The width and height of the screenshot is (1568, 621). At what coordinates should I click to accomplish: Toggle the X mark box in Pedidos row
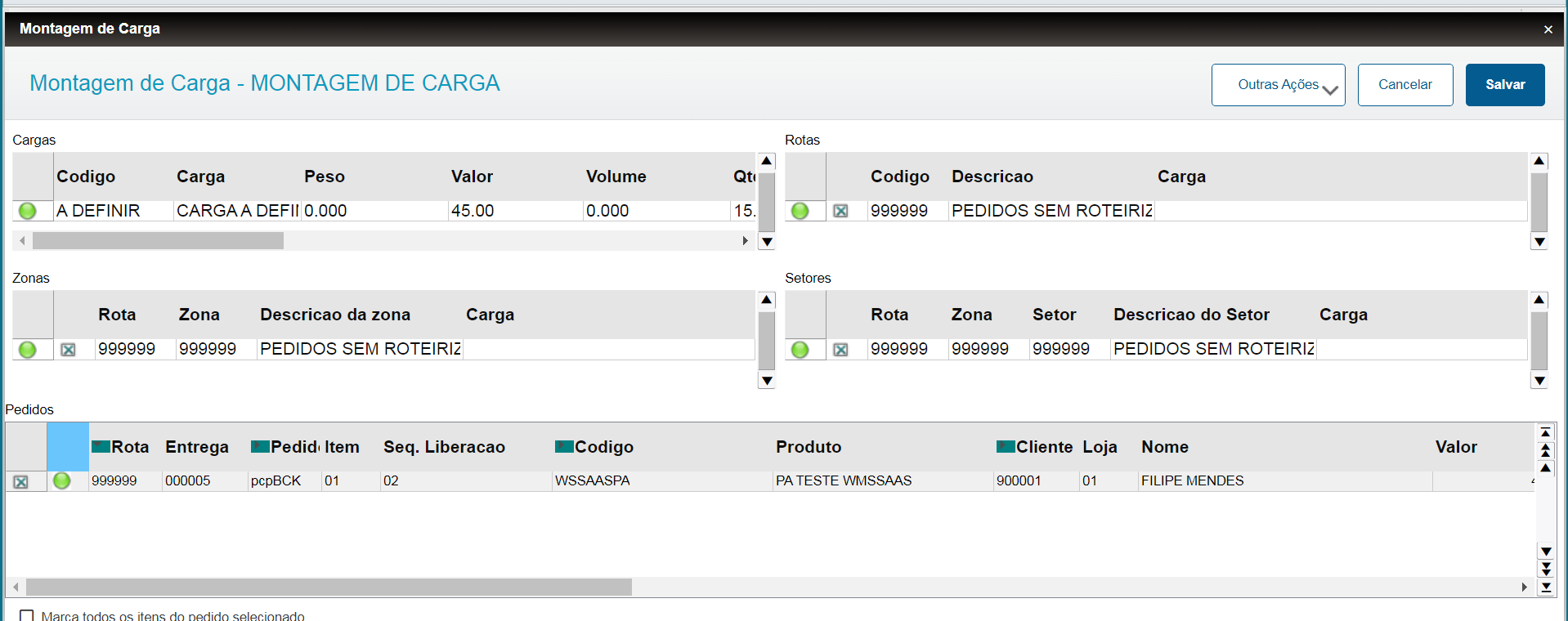tap(20, 482)
